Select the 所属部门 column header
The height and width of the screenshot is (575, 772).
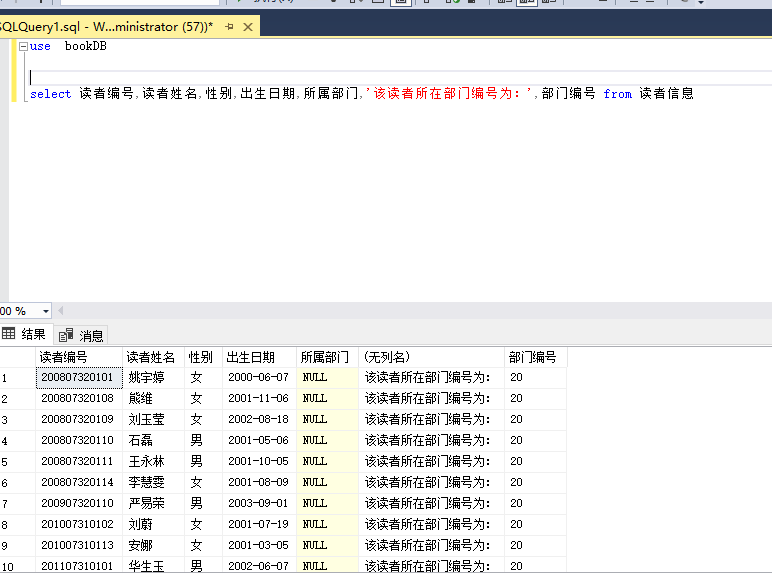click(327, 357)
